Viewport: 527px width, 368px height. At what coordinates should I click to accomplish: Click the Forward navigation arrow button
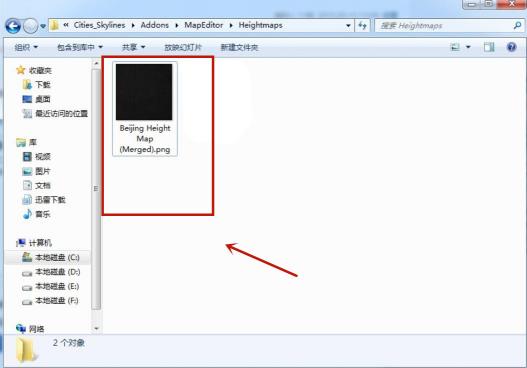31,26
